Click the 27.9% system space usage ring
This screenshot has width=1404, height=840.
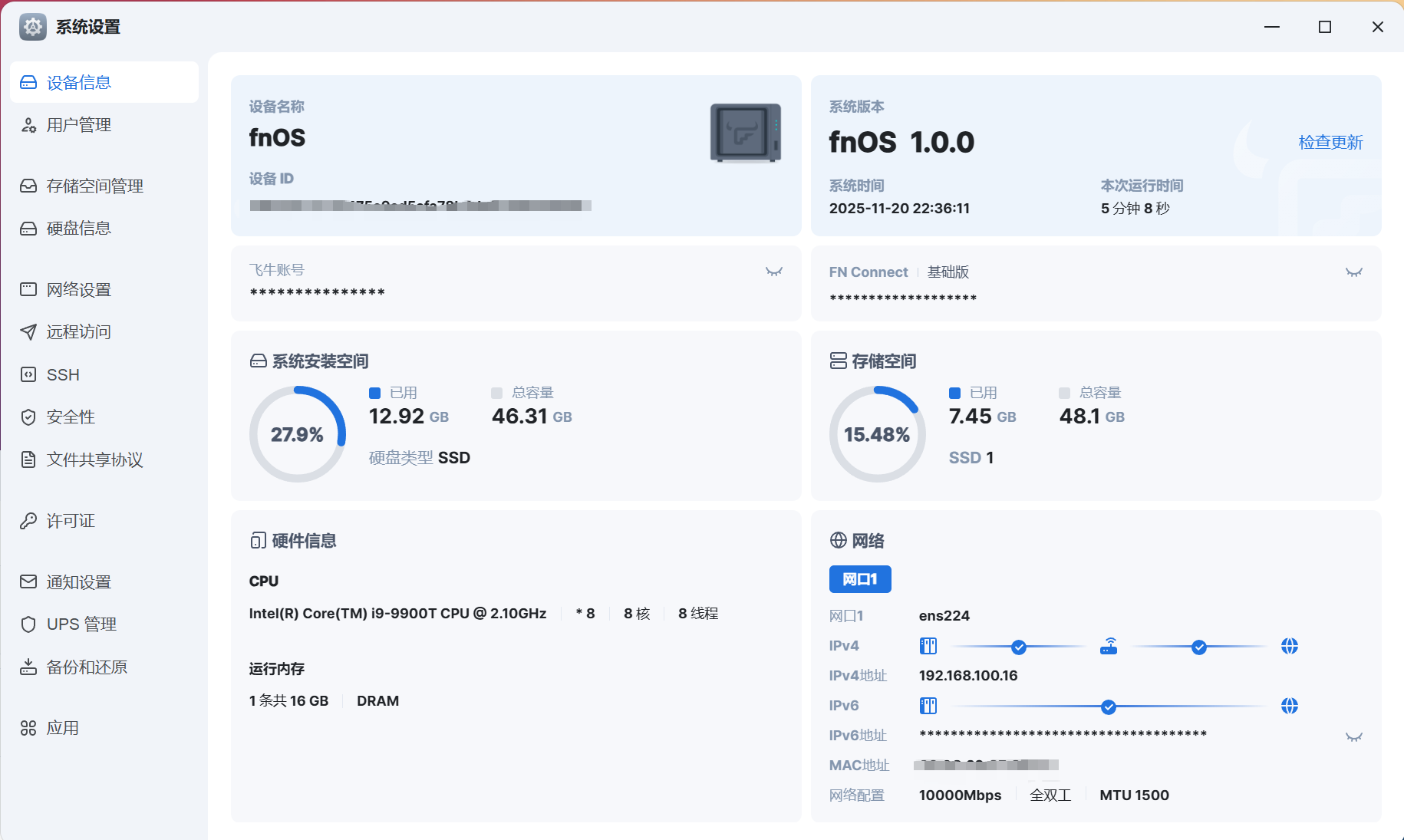(297, 434)
